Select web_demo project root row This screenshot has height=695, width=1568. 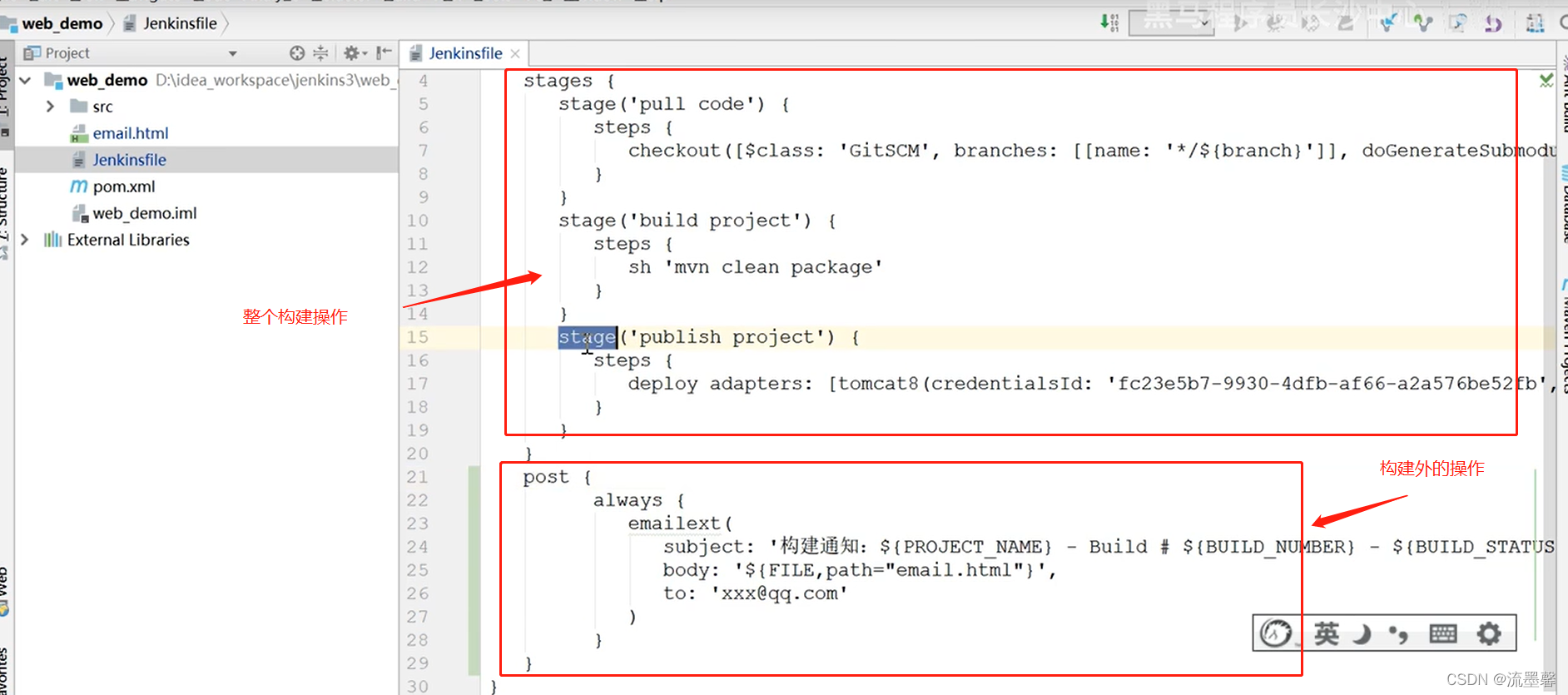pos(206,81)
